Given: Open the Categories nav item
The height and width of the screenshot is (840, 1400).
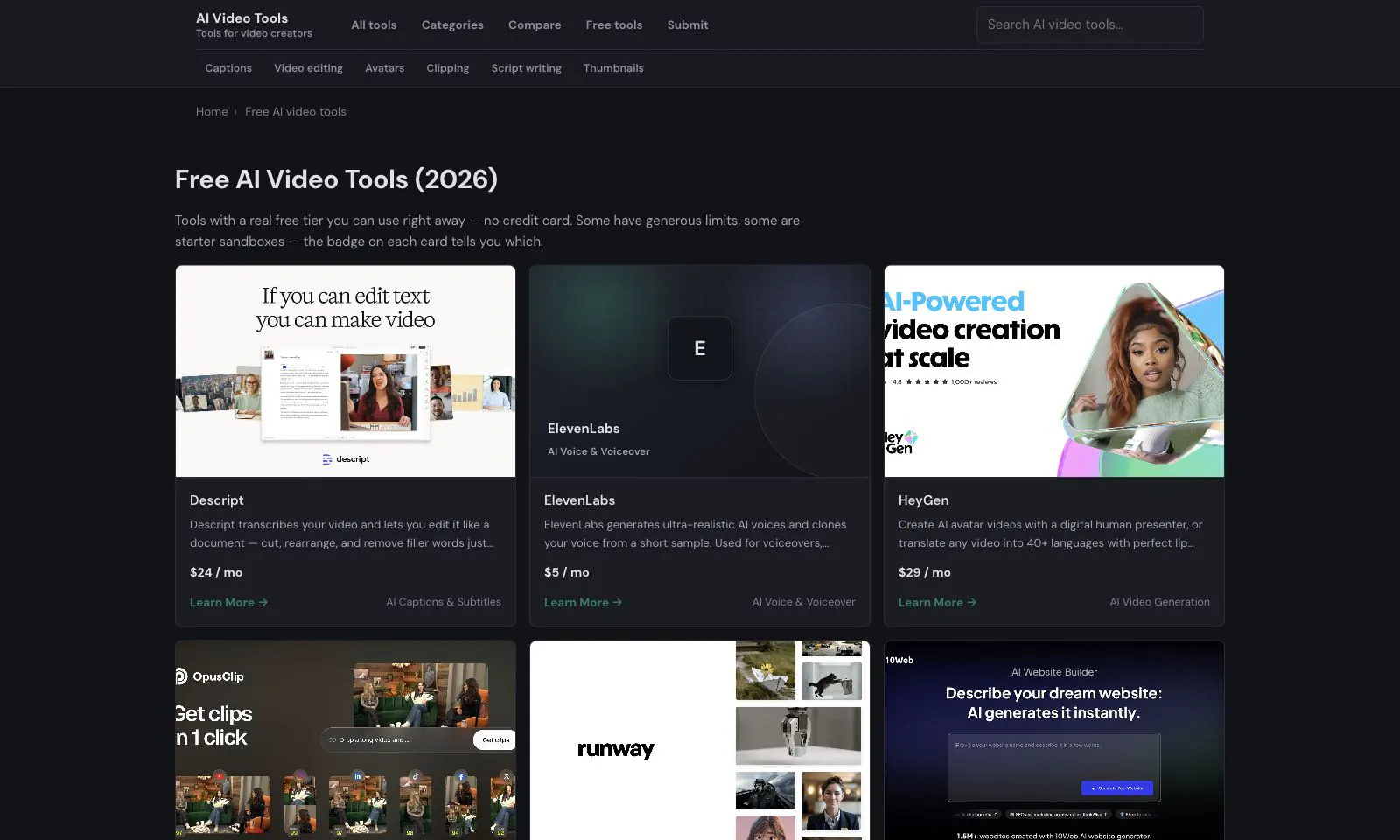Looking at the screenshot, I should 452,24.
